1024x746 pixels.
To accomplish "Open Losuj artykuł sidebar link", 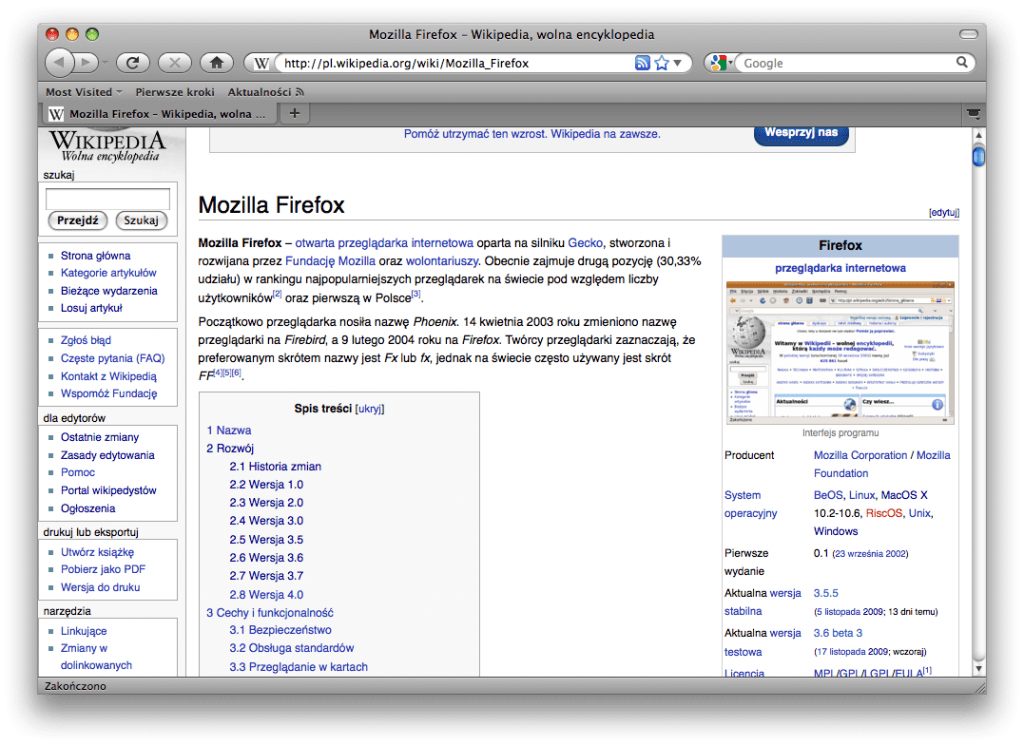I will (91, 308).
